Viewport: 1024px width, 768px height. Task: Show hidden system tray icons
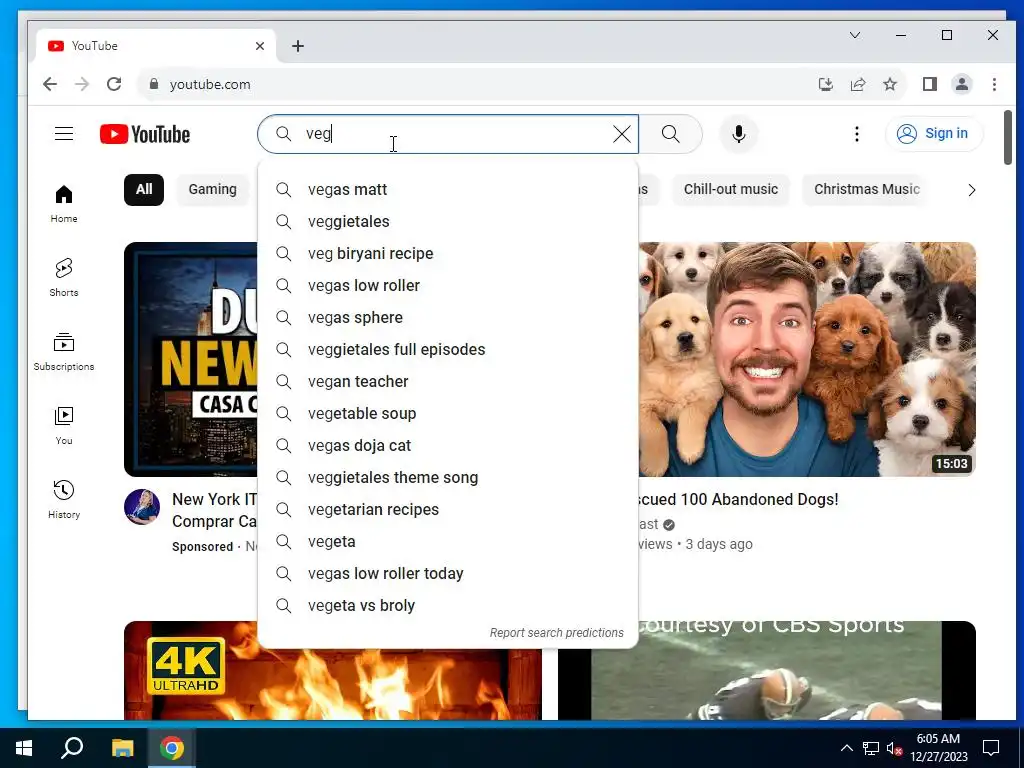click(846, 748)
